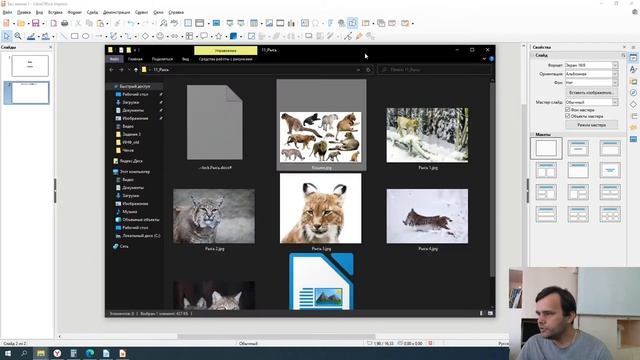Click the Insert Image icon in Impress toolbar
The image size is (640, 360).
[269, 23]
